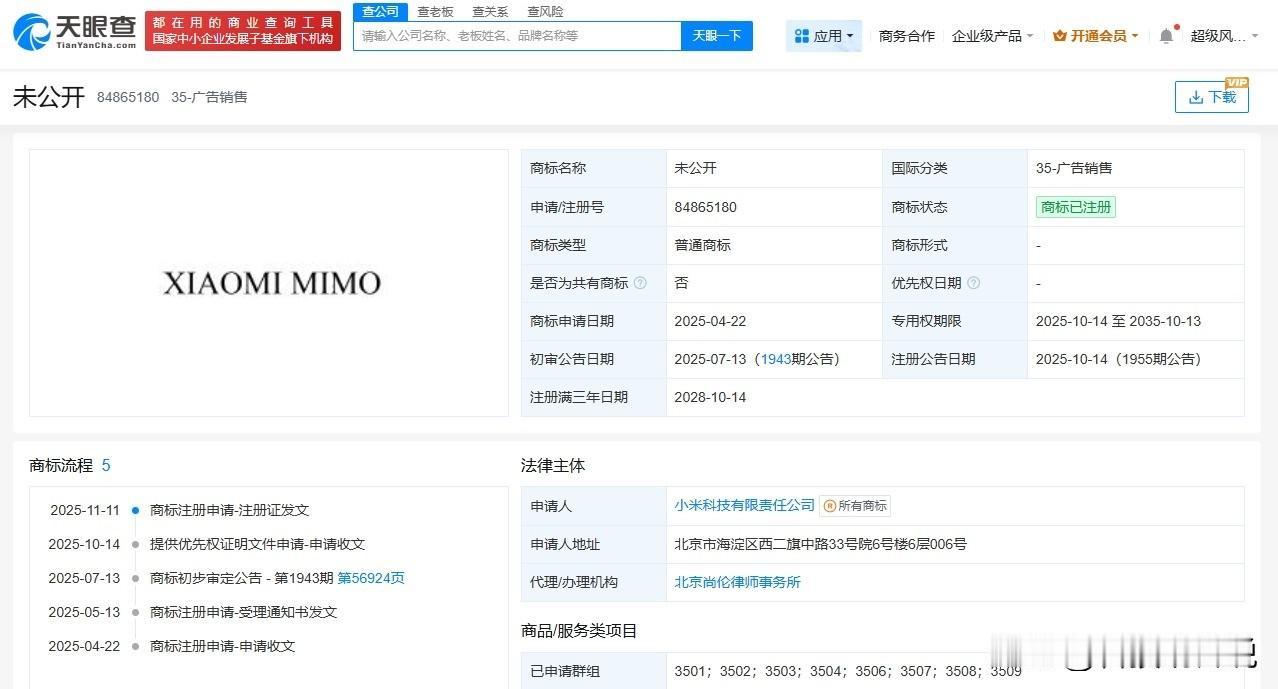The width and height of the screenshot is (1278, 689).
Task: Open the notification bell icon
Action: (x=1166, y=36)
